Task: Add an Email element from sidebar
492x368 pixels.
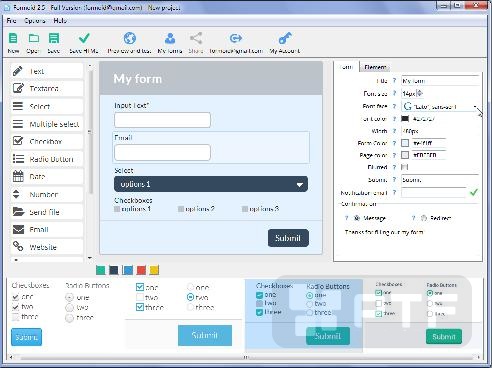Action: tap(47, 229)
